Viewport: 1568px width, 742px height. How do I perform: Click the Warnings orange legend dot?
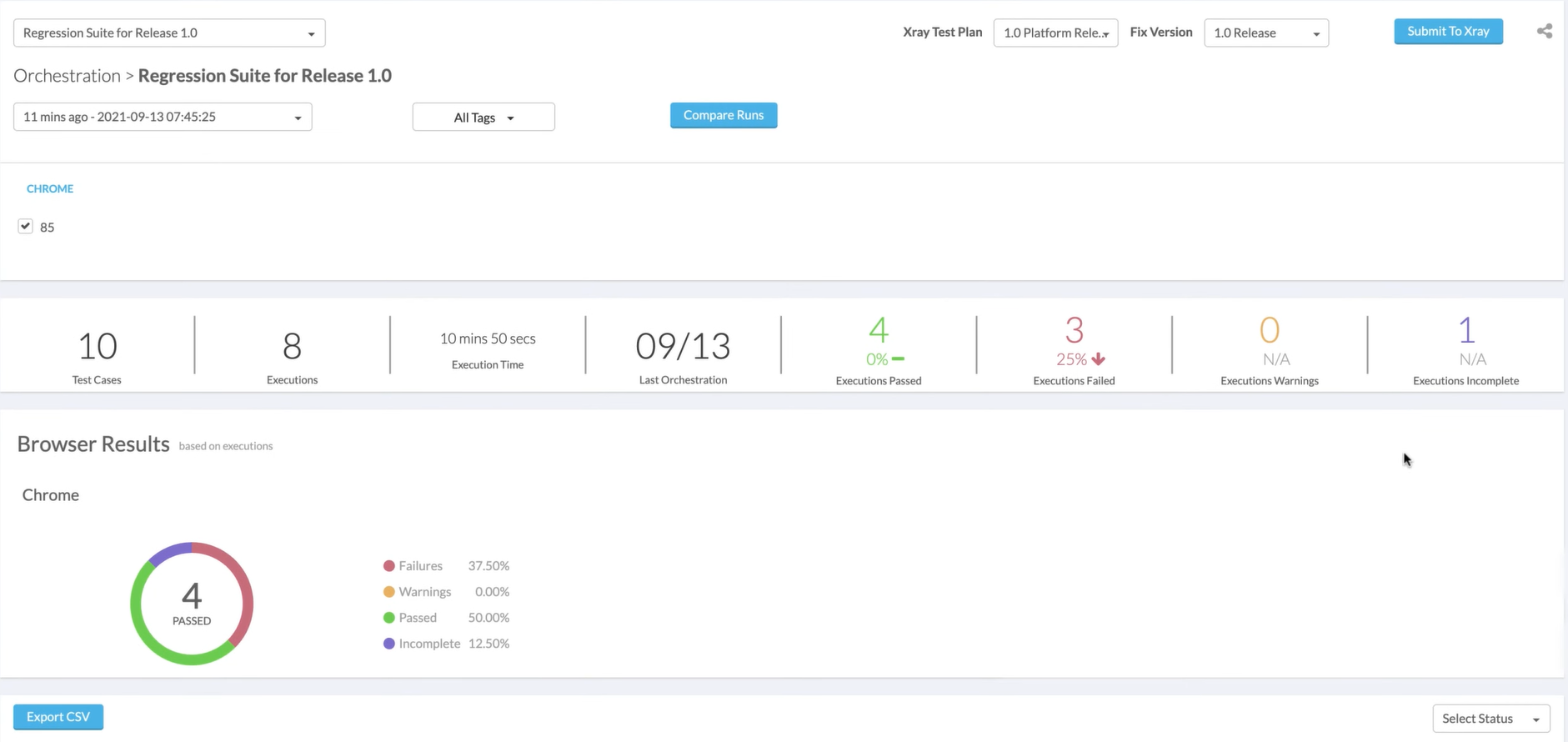[388, 592]
